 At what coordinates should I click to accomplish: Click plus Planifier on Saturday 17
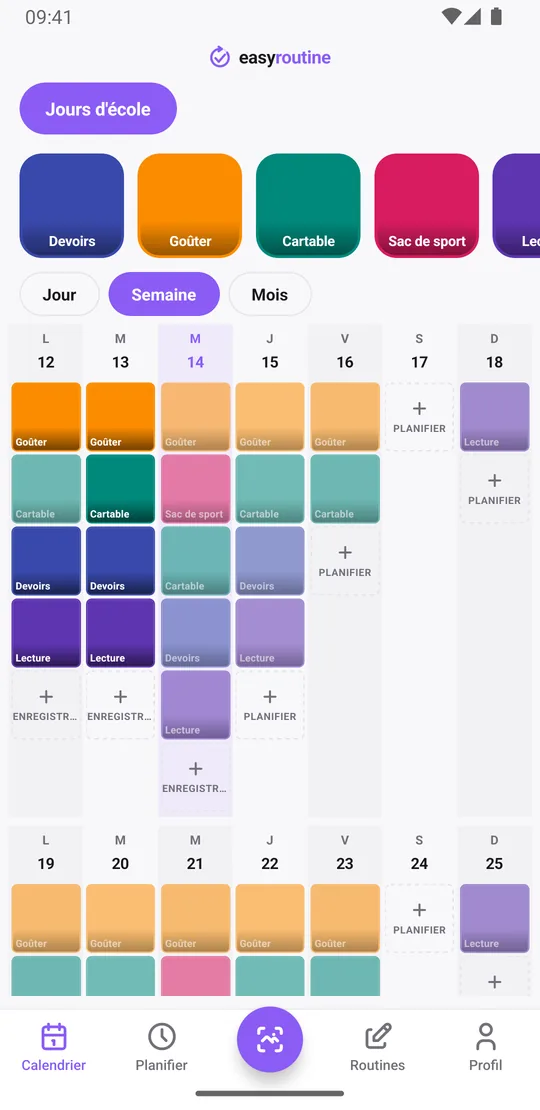point(419,417)
